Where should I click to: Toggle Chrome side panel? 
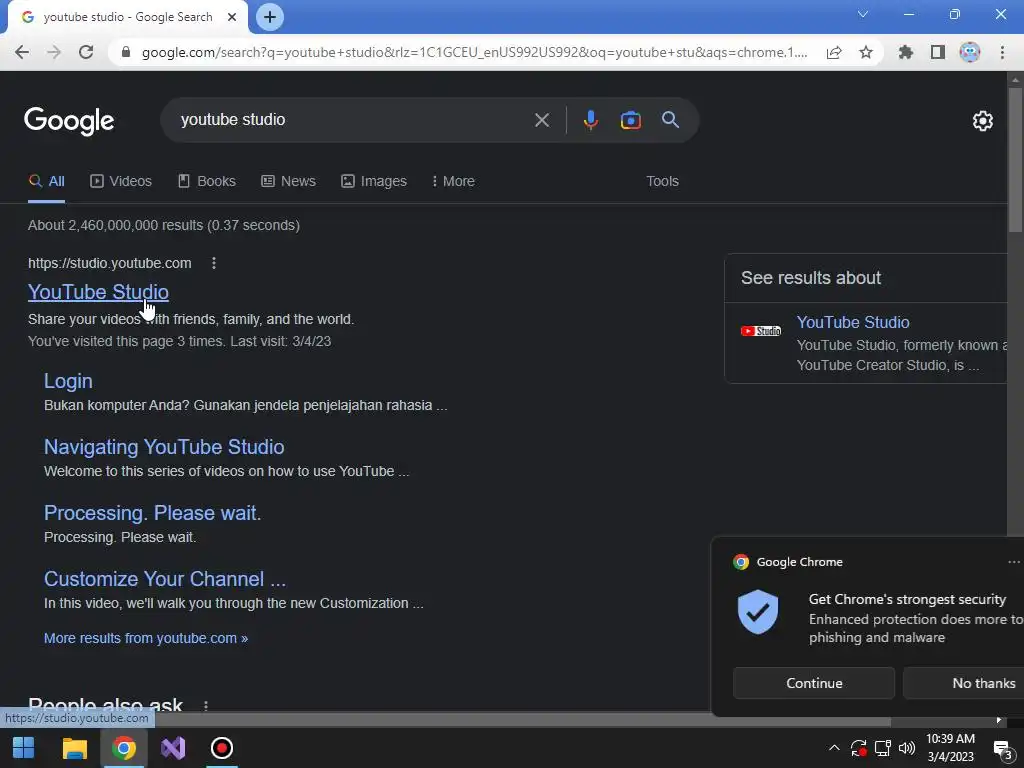point(938,52)
